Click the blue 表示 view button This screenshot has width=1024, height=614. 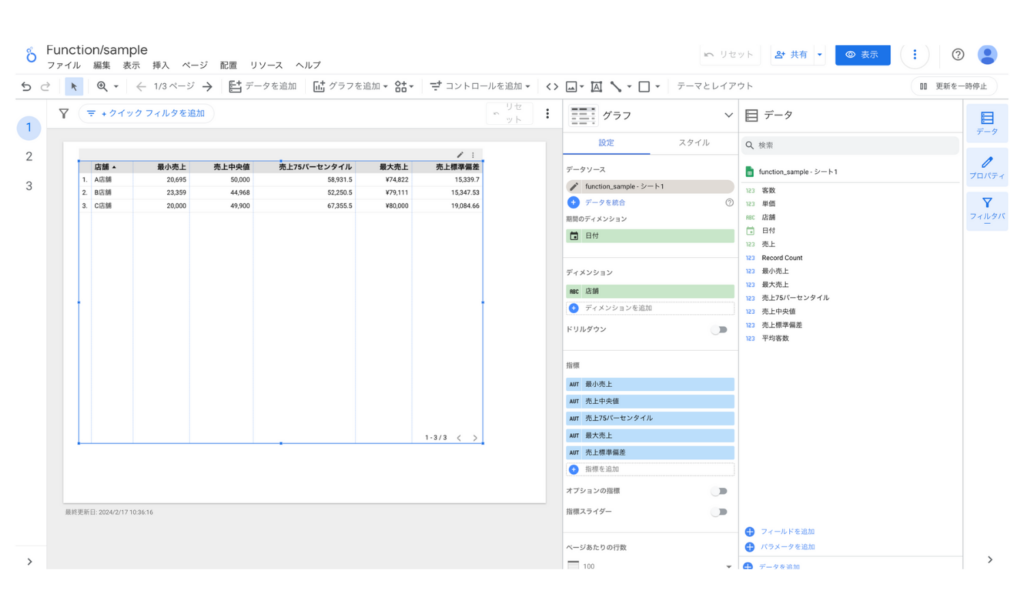pos(862,55)
